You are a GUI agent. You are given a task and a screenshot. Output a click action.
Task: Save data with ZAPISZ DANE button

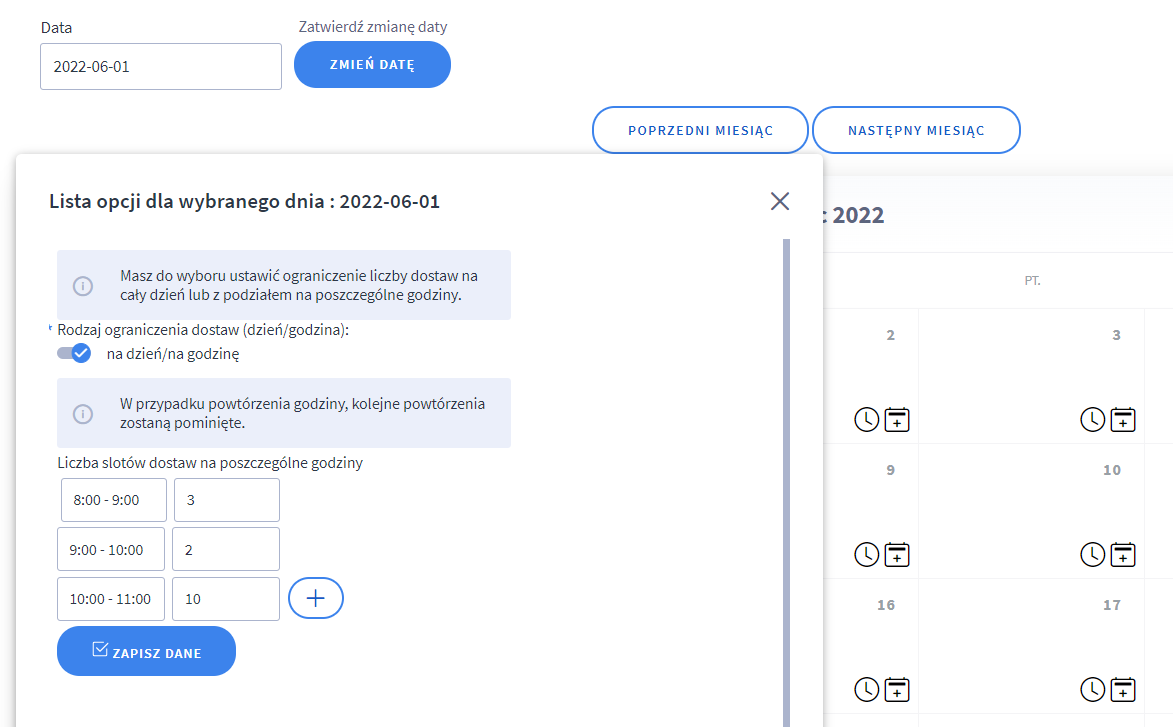[146, 652]
